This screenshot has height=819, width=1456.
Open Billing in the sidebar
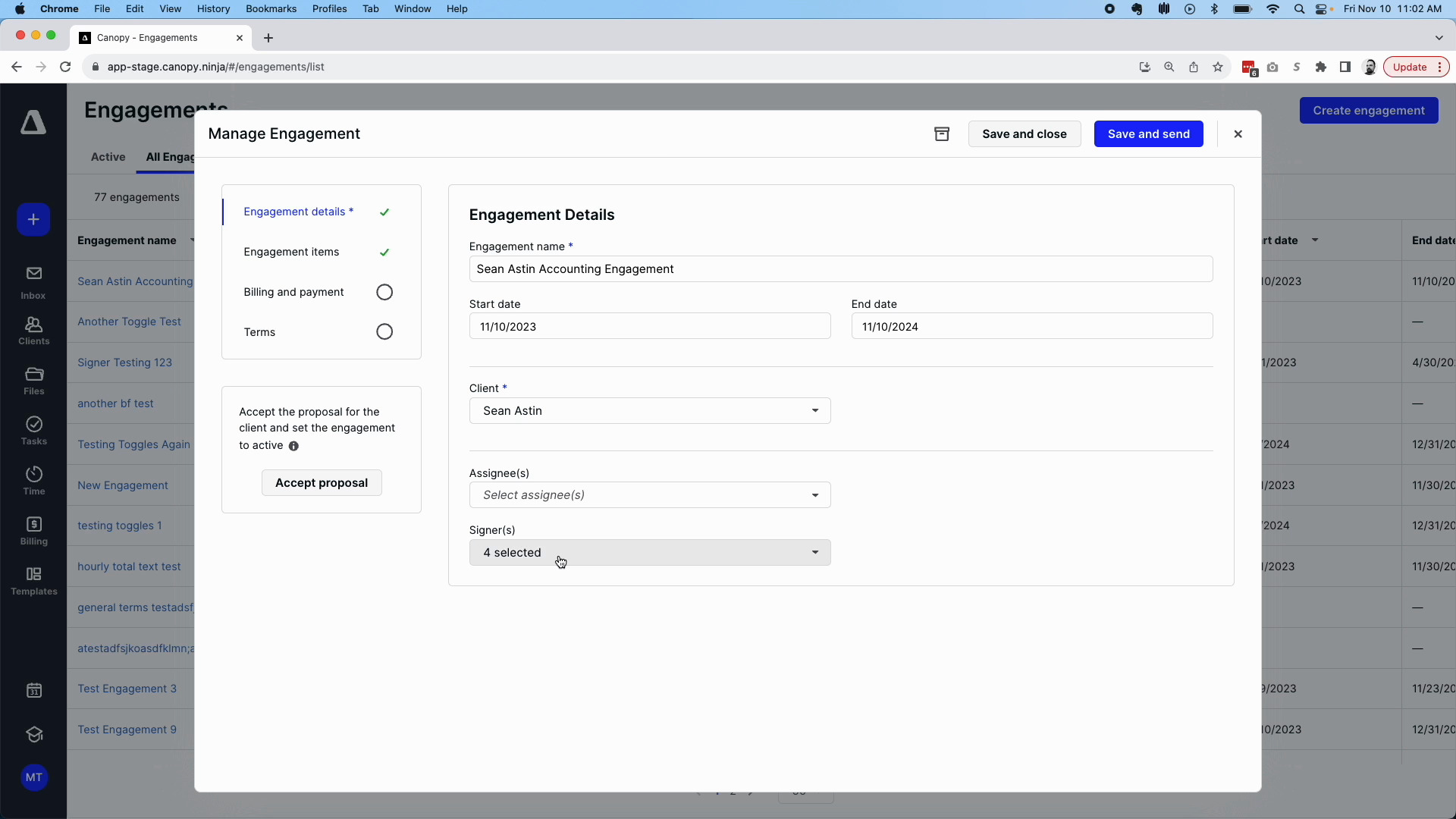coord(33,532)
